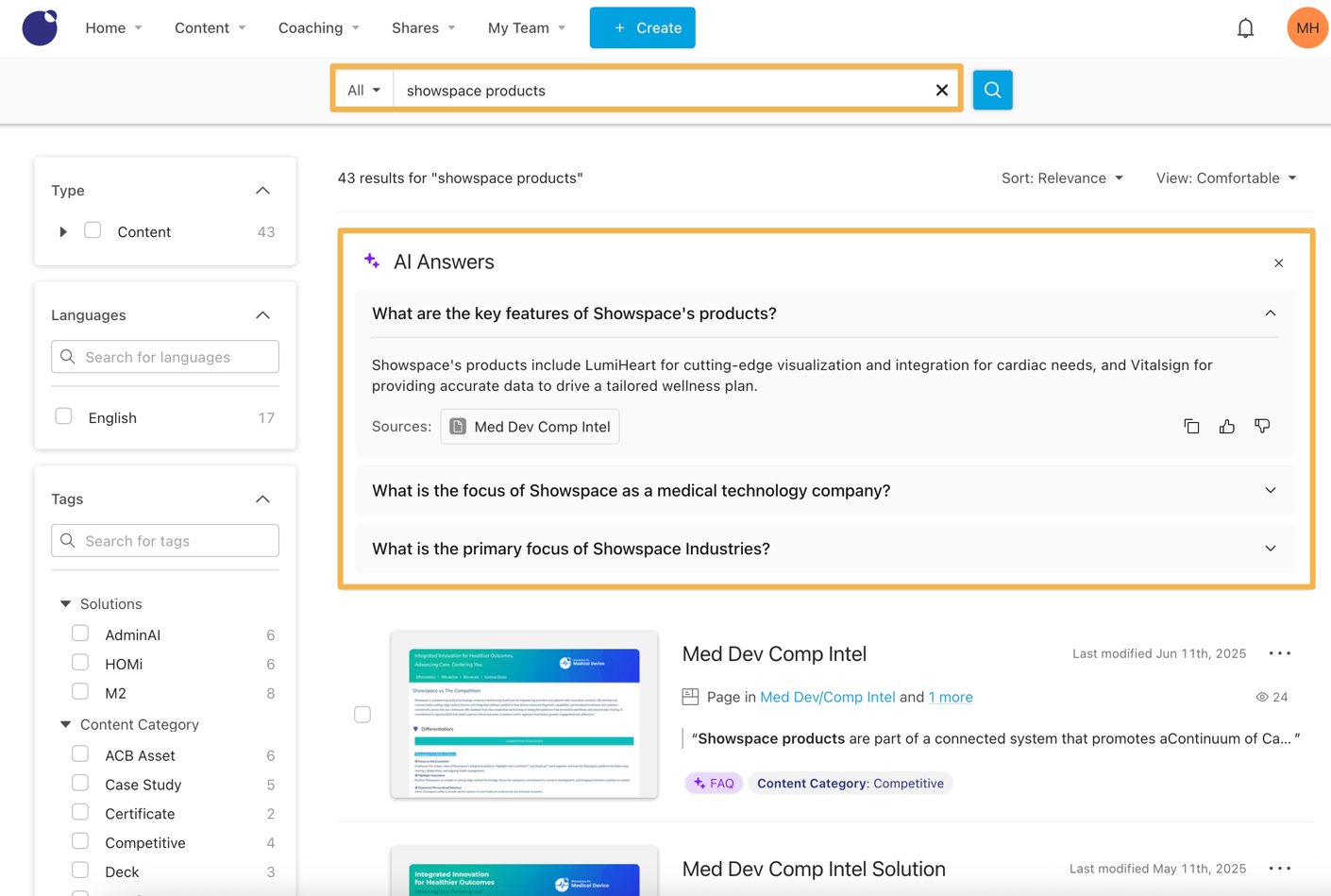This screenshot has height=896, width=1331.
Task: Open the notifications bell
Action: pyautogui.click(x=1245, y=28)
